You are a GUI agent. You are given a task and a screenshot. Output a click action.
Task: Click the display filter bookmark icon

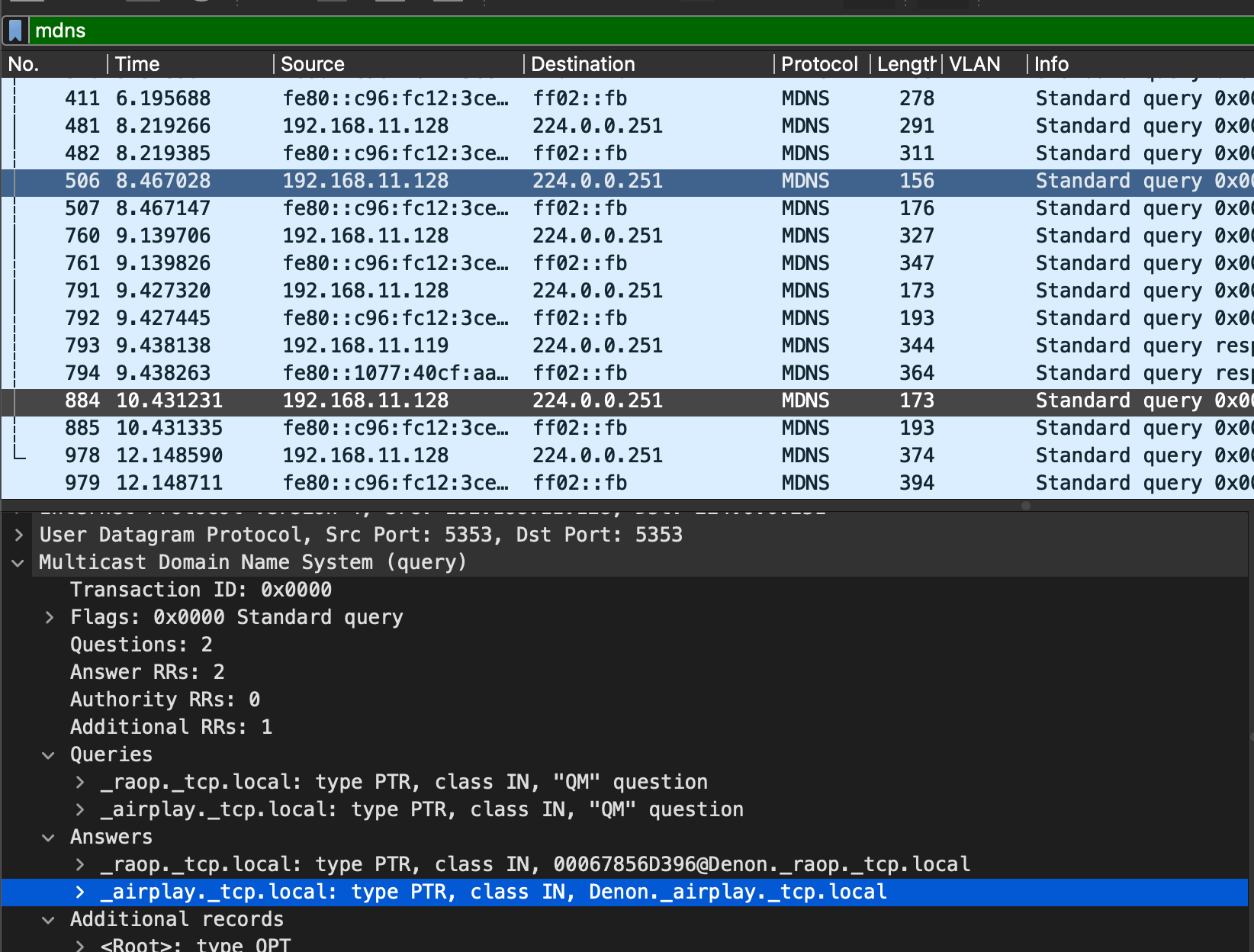click(15, 31)
